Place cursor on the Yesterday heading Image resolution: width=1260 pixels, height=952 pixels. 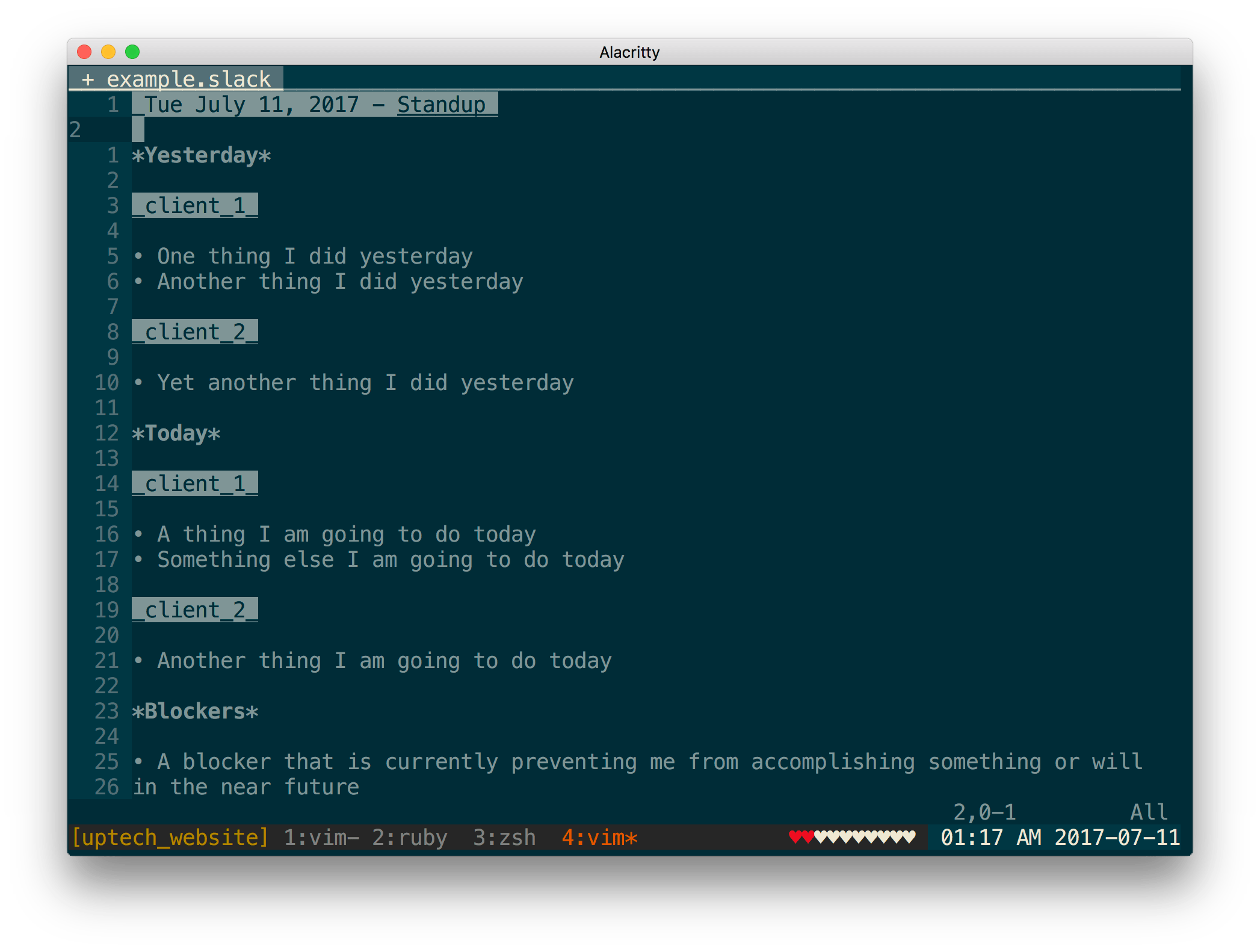point(202,155)
